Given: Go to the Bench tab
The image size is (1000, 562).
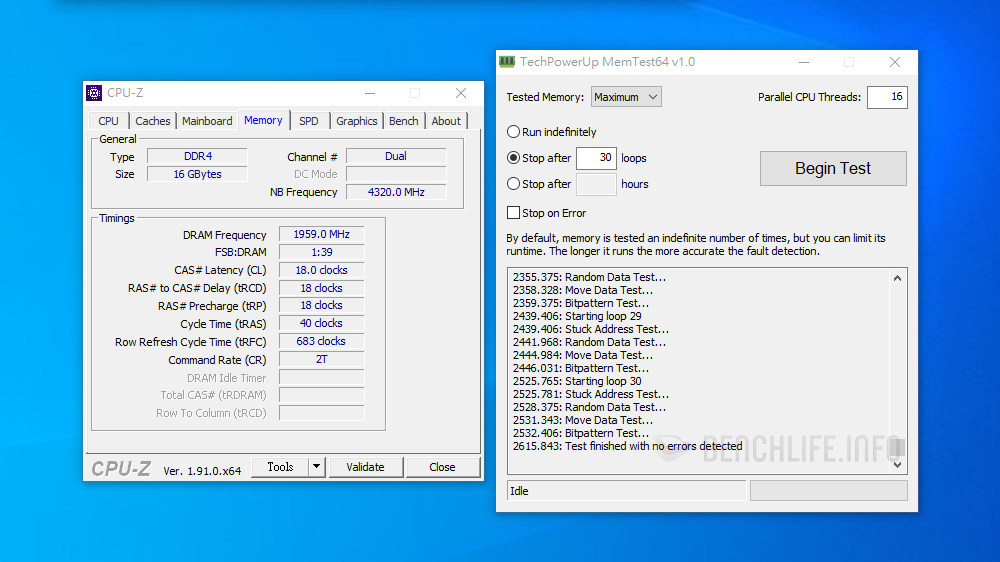Looking at the screenshot, I should 404,121.
